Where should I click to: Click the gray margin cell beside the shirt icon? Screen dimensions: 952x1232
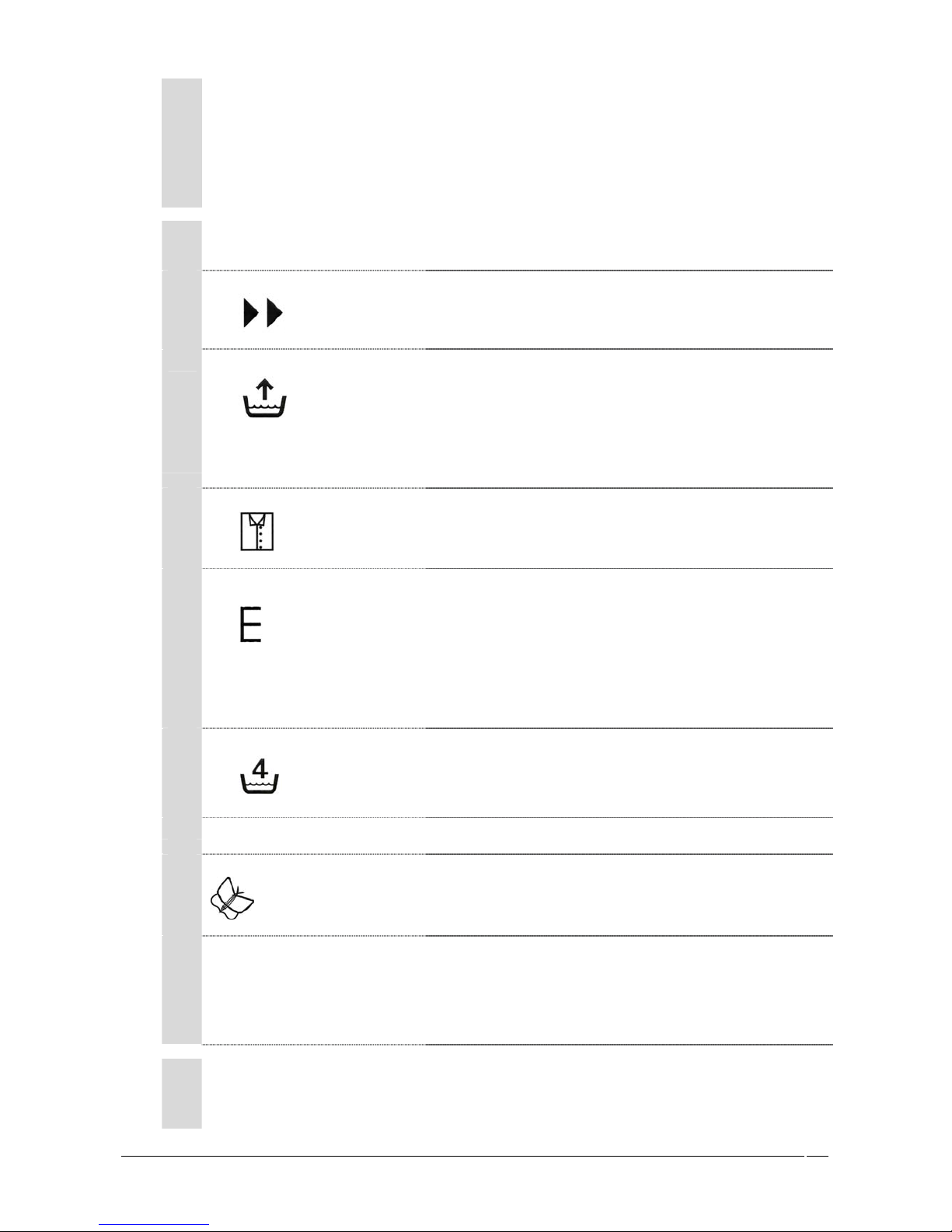[182, 529]
